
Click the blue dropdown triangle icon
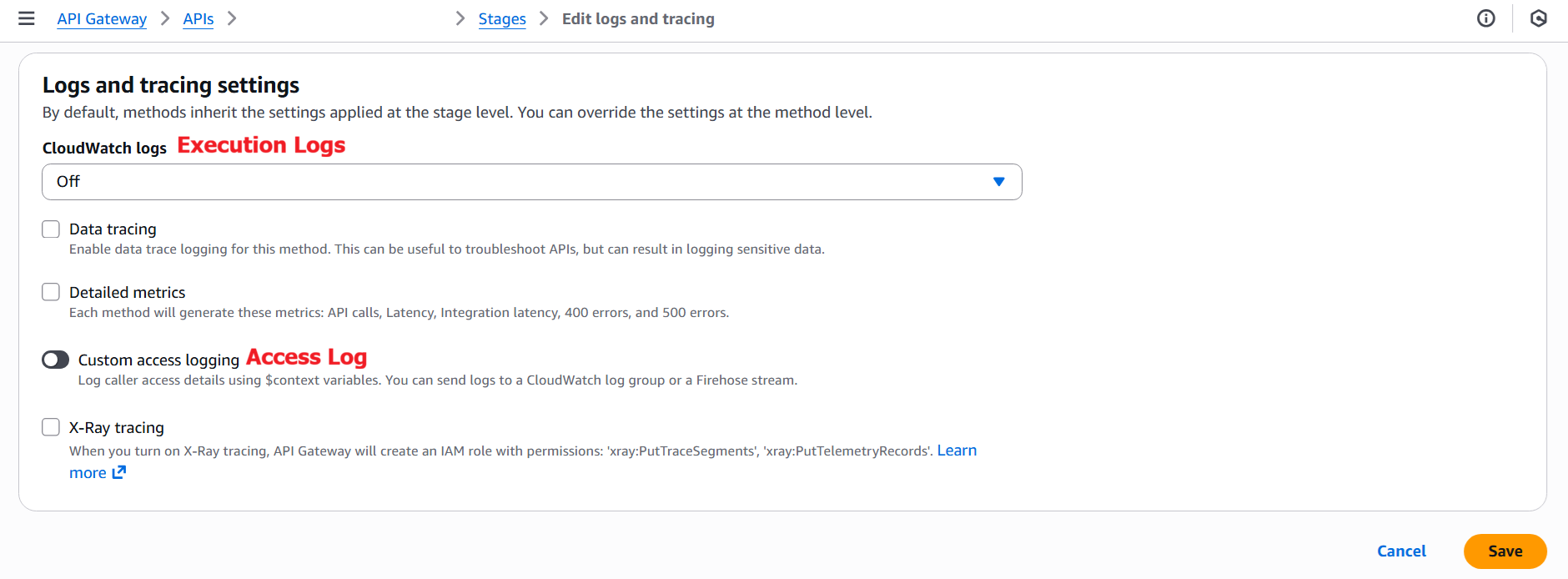coord(998,182)
